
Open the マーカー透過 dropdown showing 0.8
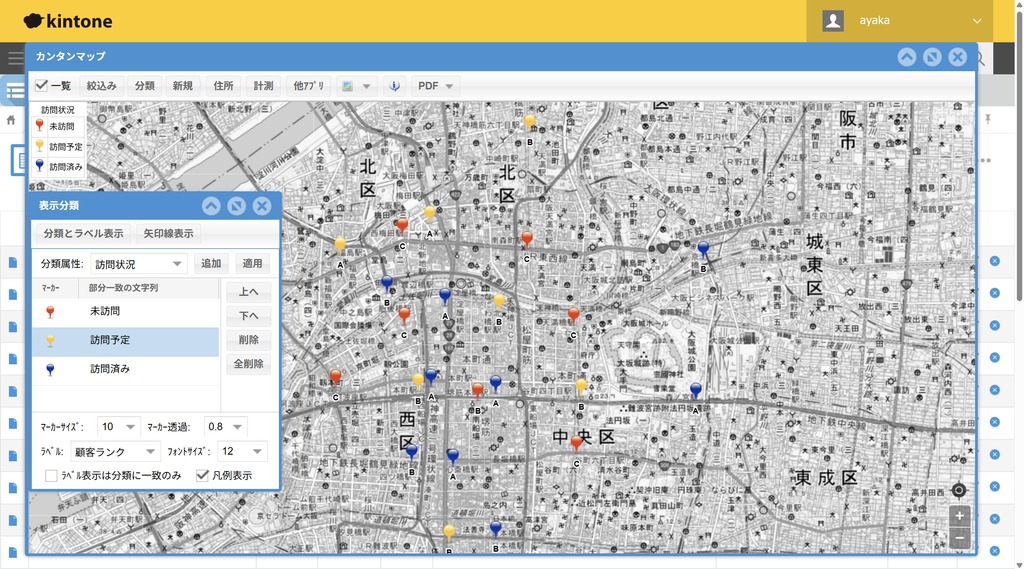(x=225, y=427)
